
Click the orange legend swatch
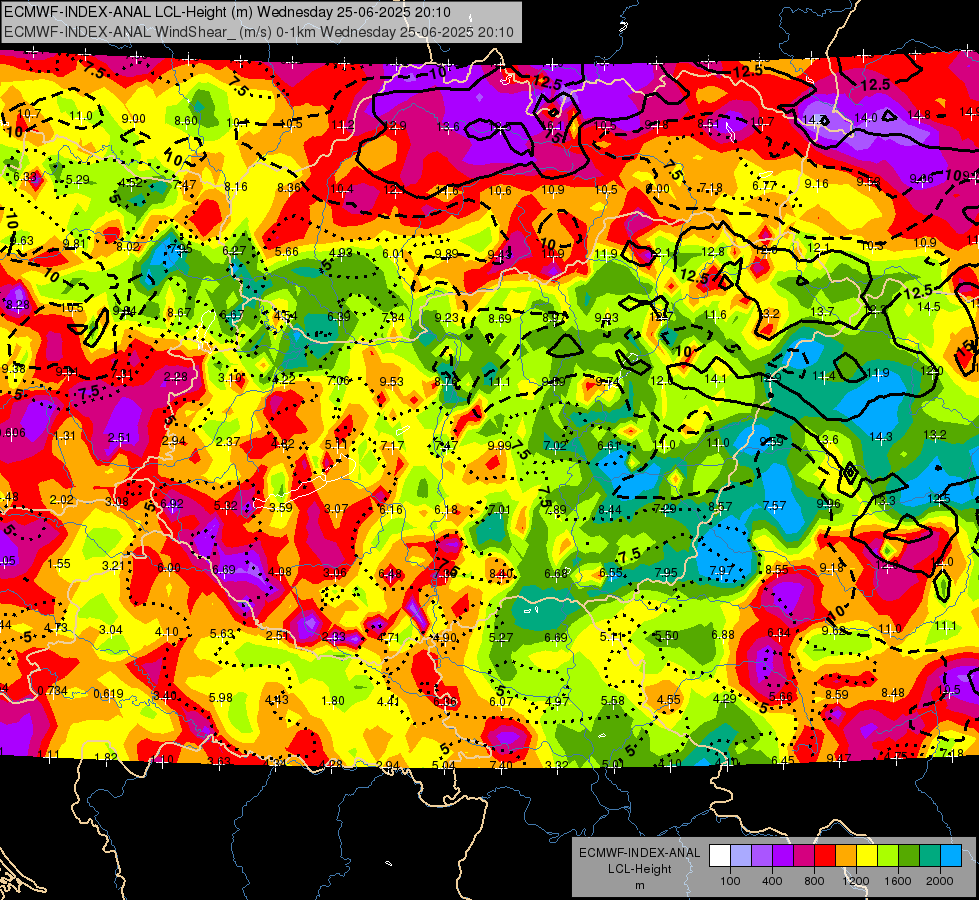(x=847, y=856)
